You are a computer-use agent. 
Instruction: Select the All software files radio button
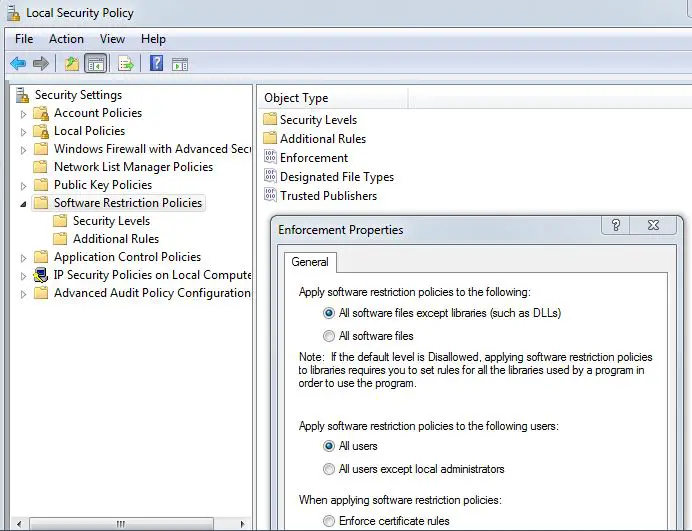[x=329, y=336]
